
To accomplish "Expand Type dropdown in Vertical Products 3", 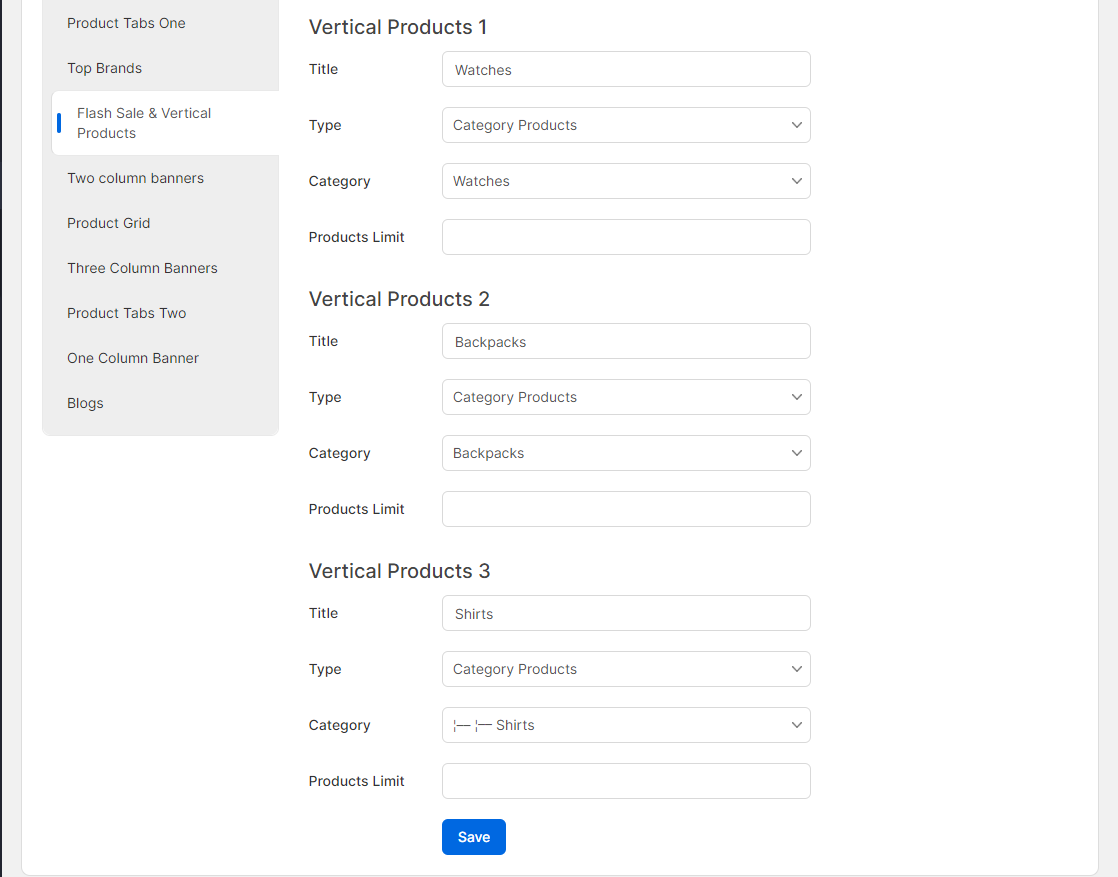I will coord(626,669).
